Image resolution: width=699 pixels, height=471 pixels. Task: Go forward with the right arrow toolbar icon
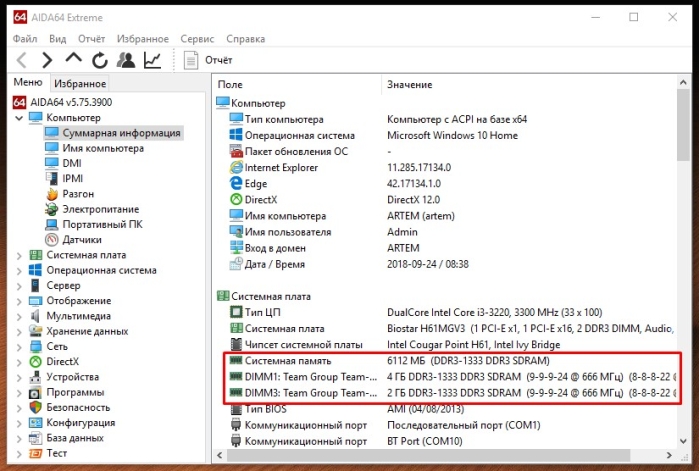[x=47, y=60]
